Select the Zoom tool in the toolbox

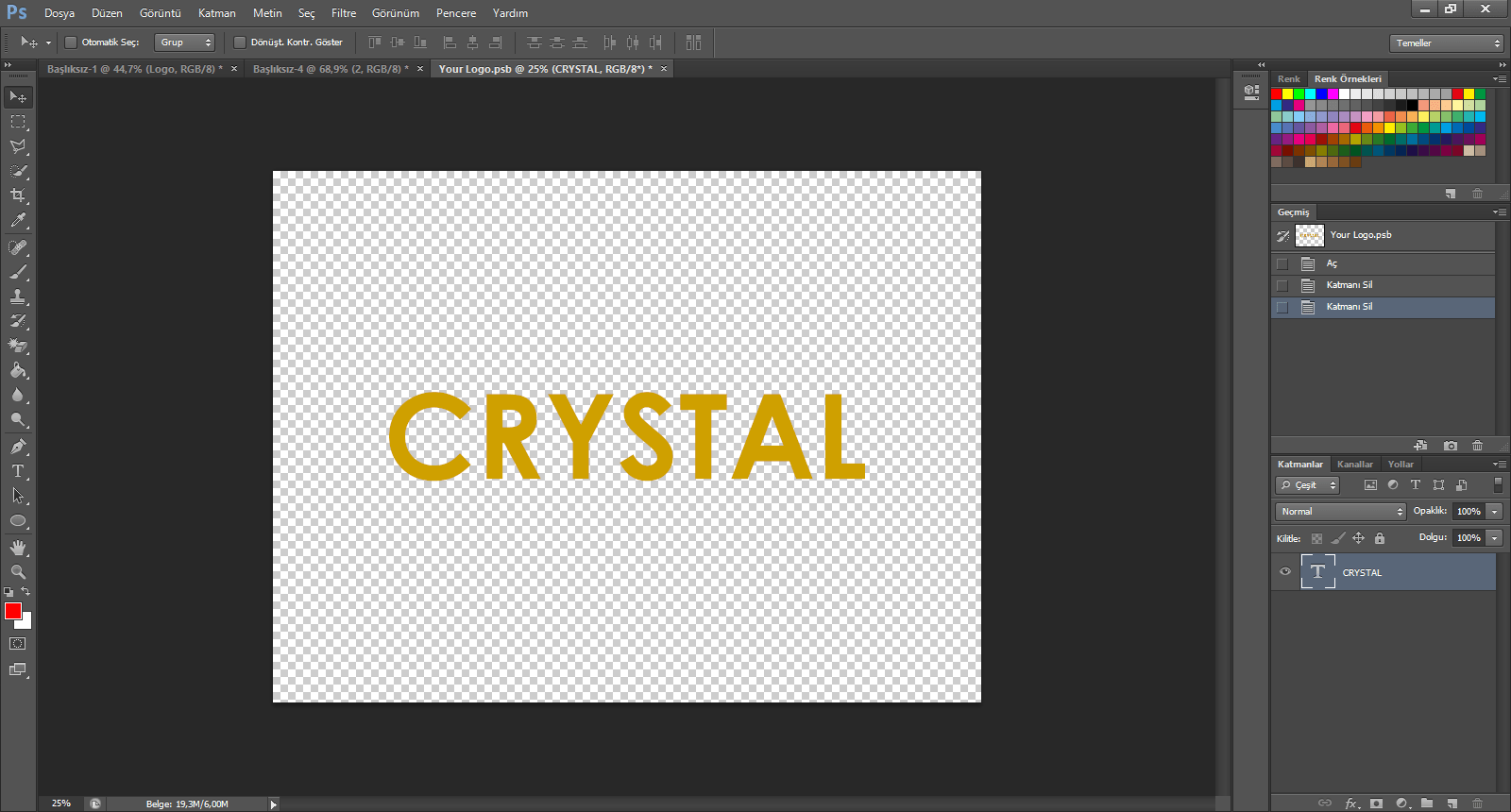point(18,572)
